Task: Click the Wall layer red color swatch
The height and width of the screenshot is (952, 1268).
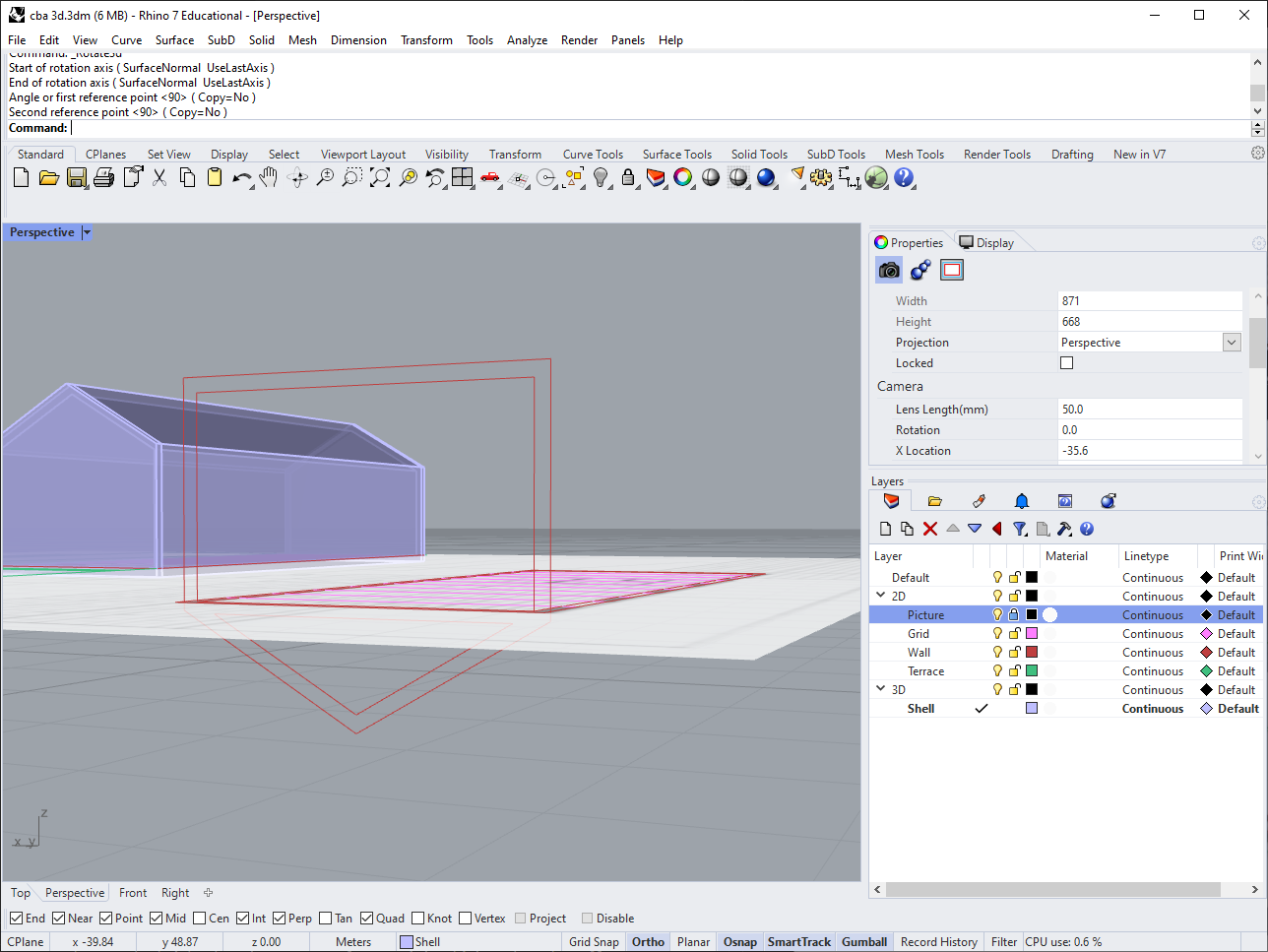Action: [1032, 653]
